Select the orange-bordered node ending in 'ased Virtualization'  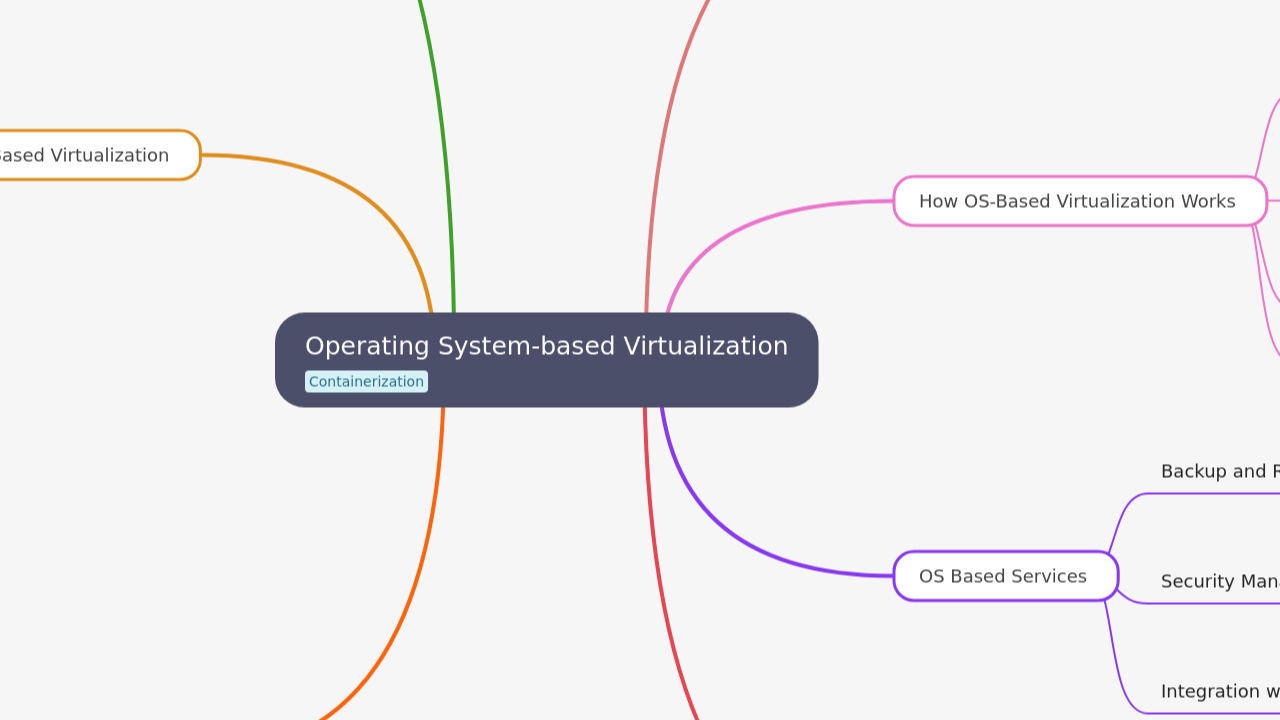point(99,155)
